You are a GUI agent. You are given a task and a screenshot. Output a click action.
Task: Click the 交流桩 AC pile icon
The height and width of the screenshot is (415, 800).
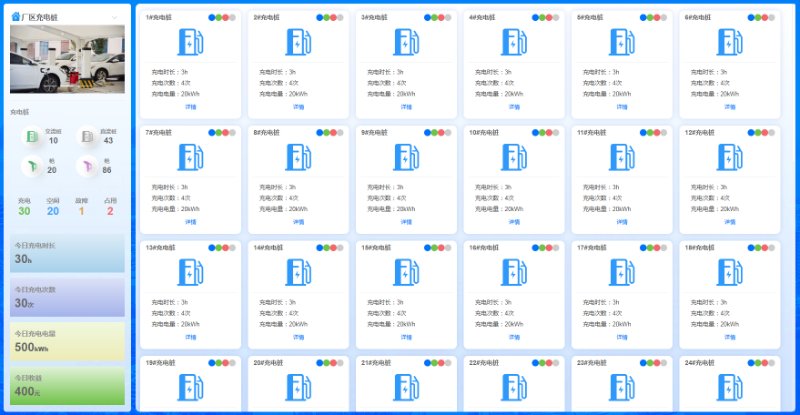[32, 136]
